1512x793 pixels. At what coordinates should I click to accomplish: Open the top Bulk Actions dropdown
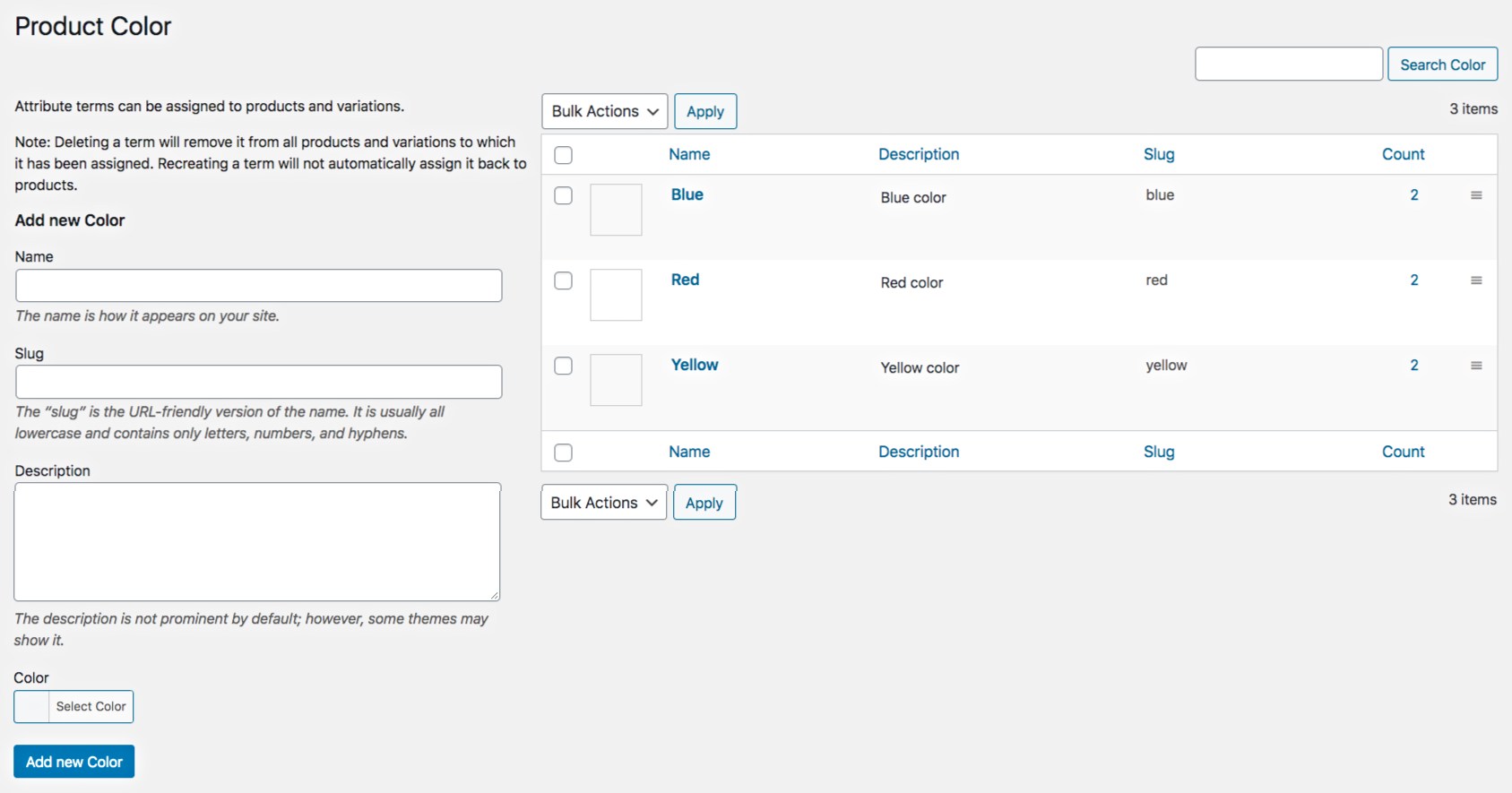point(605,111)
